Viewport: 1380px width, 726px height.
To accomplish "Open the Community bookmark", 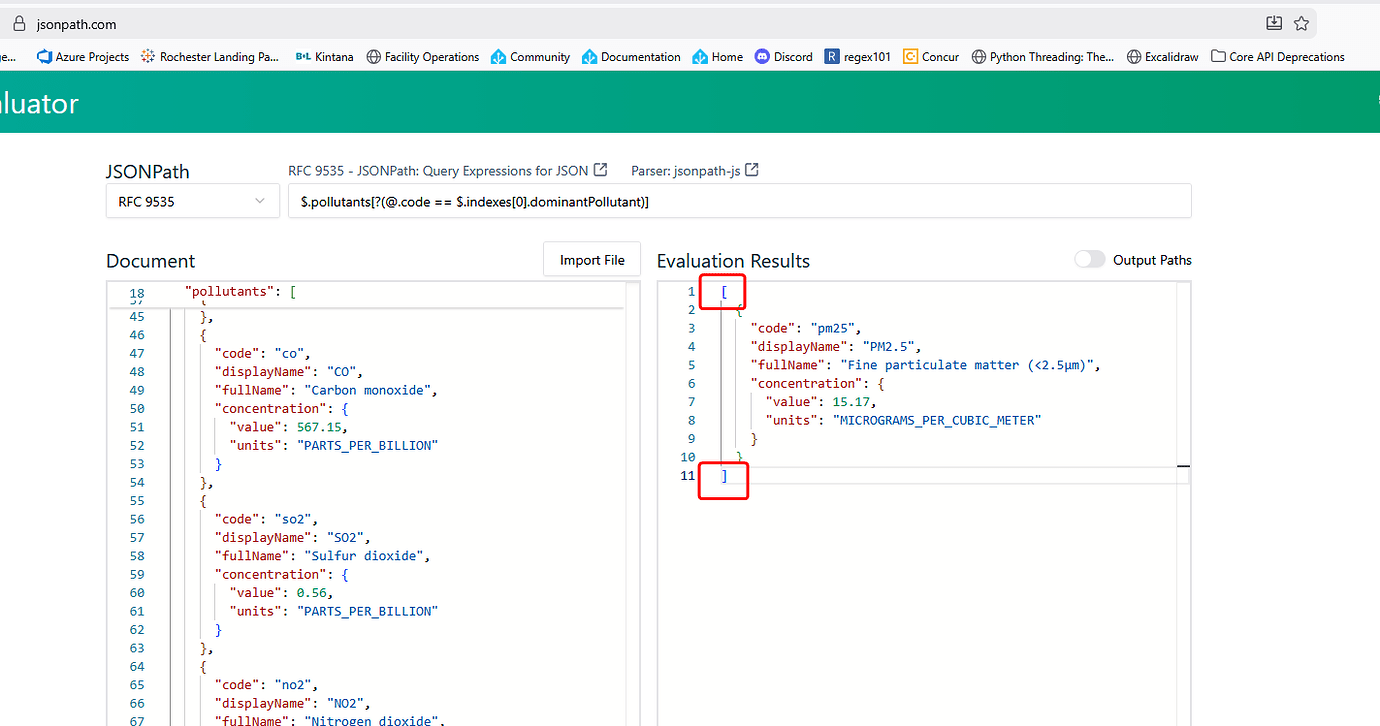I will coord(531,57).
